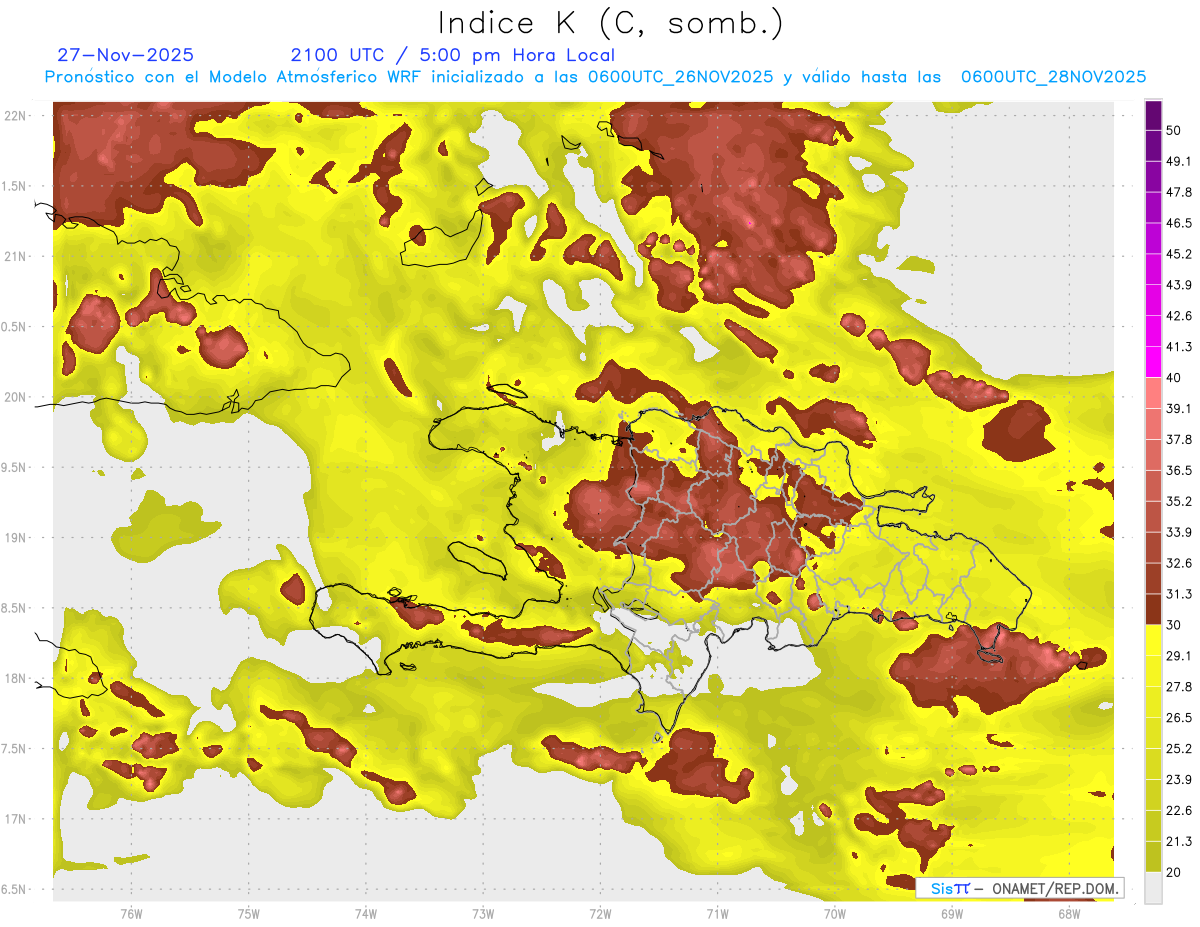Click the 75W longitude label
1200x927 pixels.
click(248, 914)
